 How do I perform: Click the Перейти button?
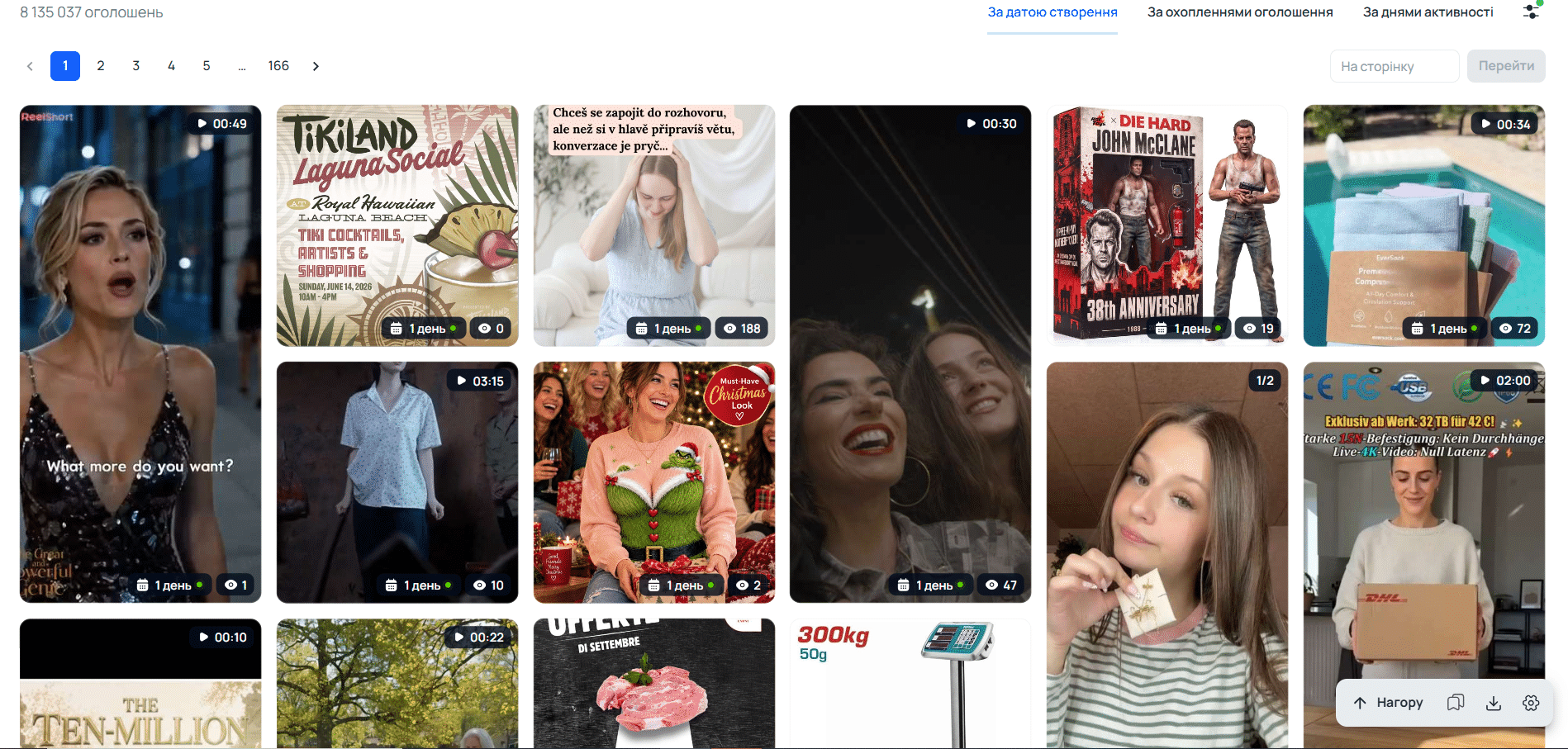click(x=1506, y=66)
